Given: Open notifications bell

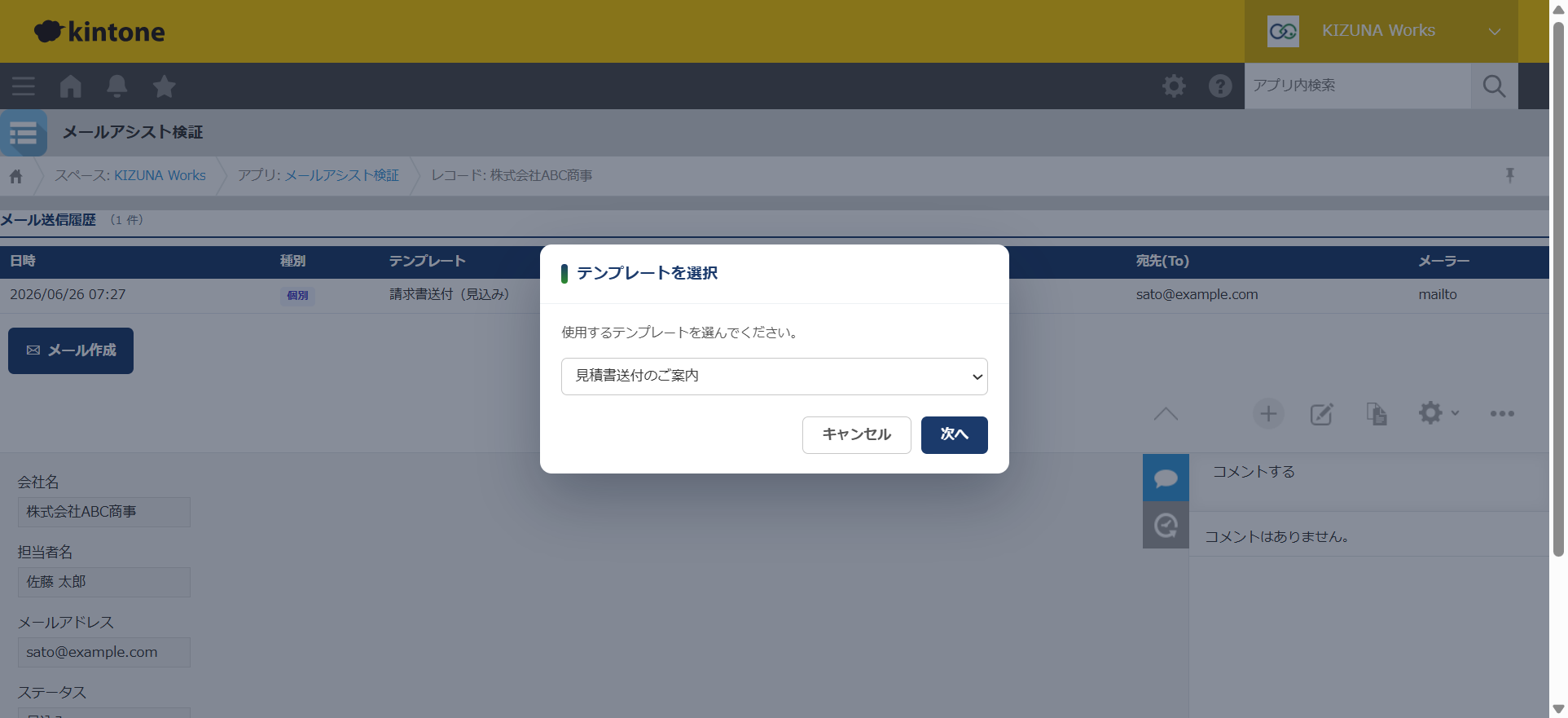Looking at the screenshot, I should 117,86.
